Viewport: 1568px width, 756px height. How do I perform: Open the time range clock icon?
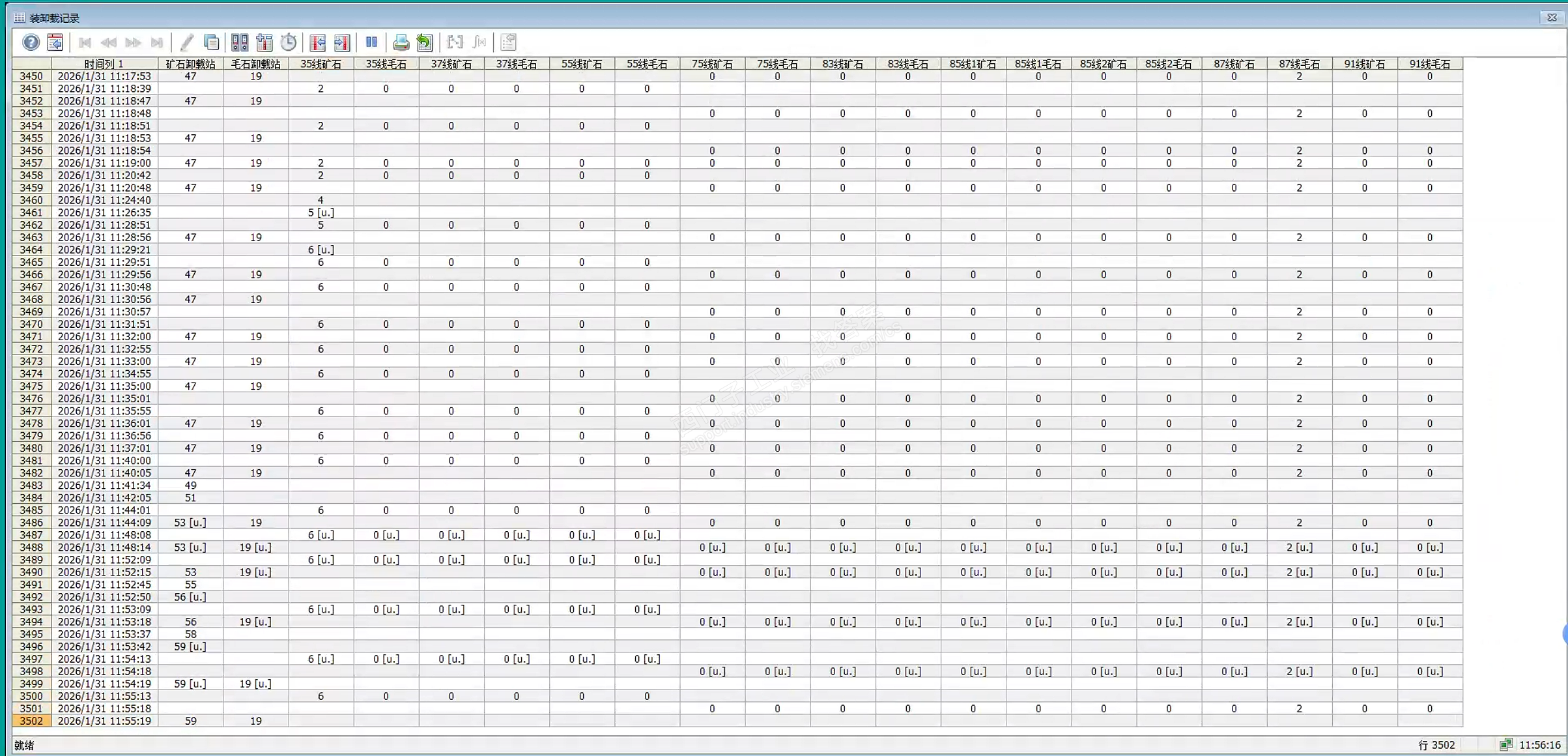289,42
